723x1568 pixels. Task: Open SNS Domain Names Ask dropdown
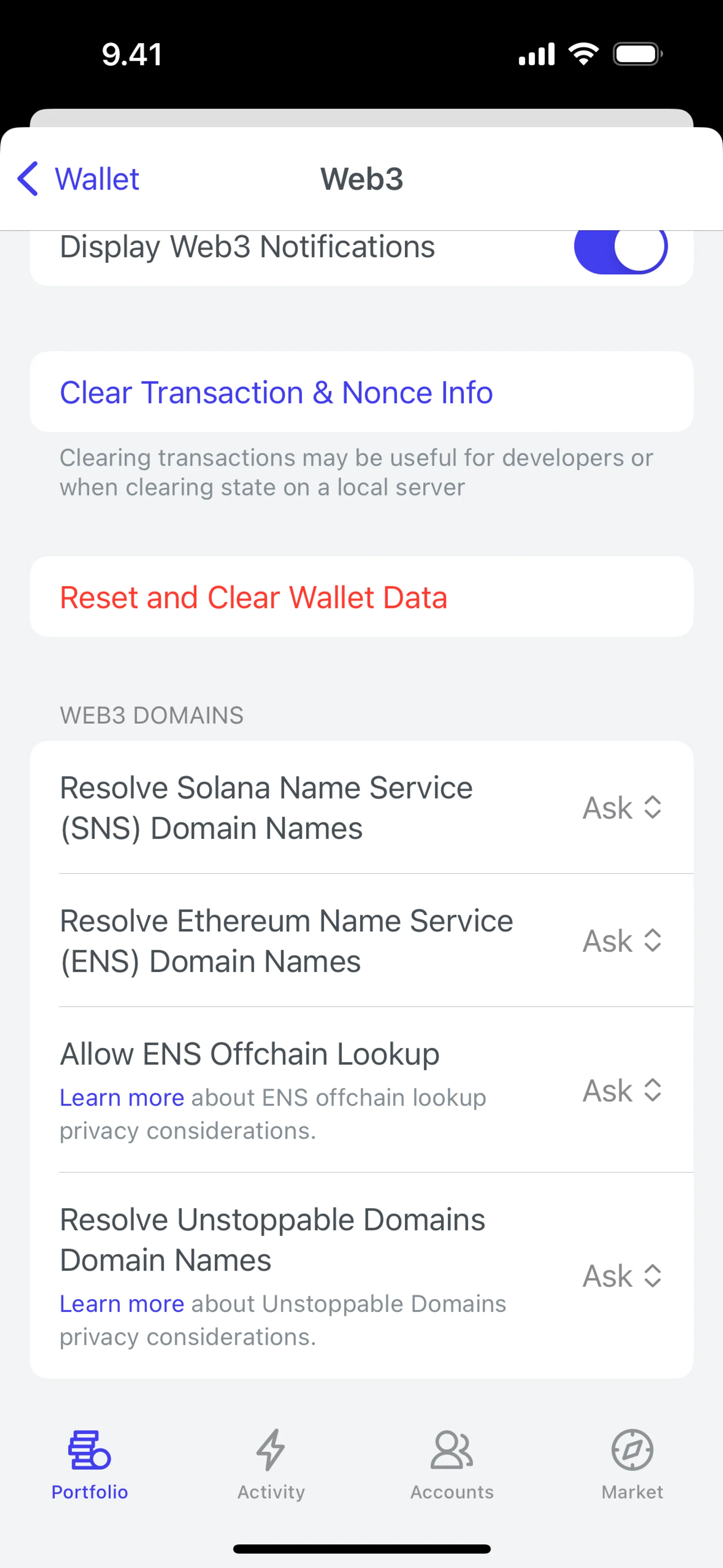(622, 808)
